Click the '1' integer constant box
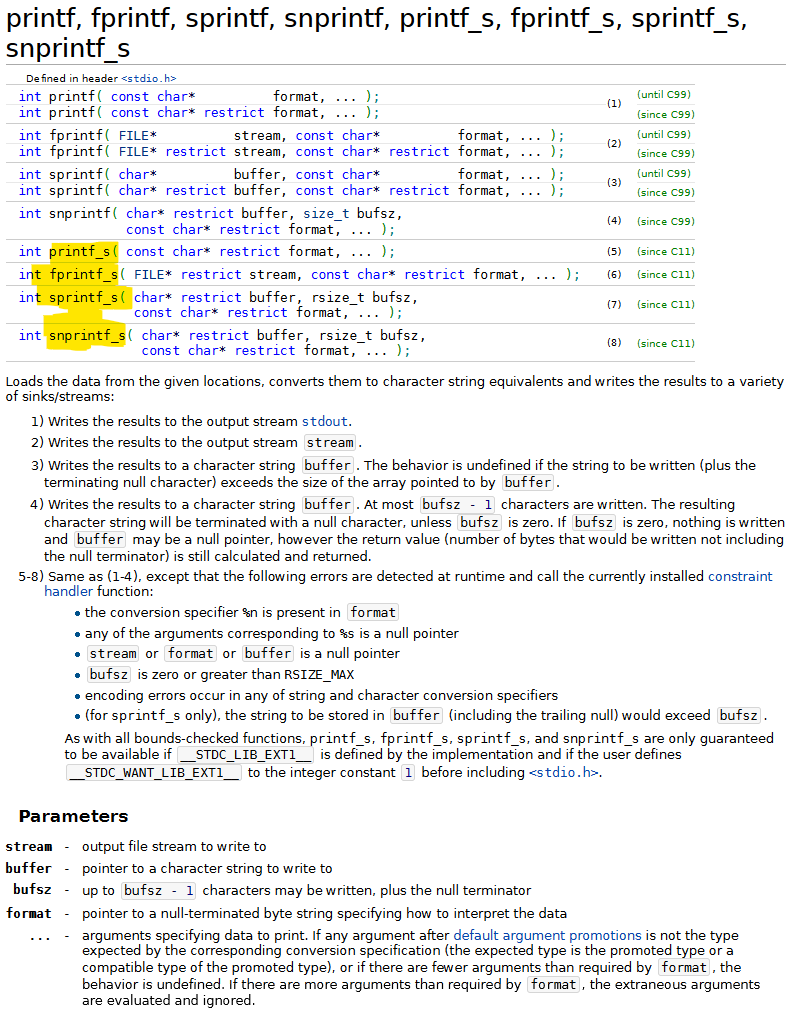 point(408,772)
